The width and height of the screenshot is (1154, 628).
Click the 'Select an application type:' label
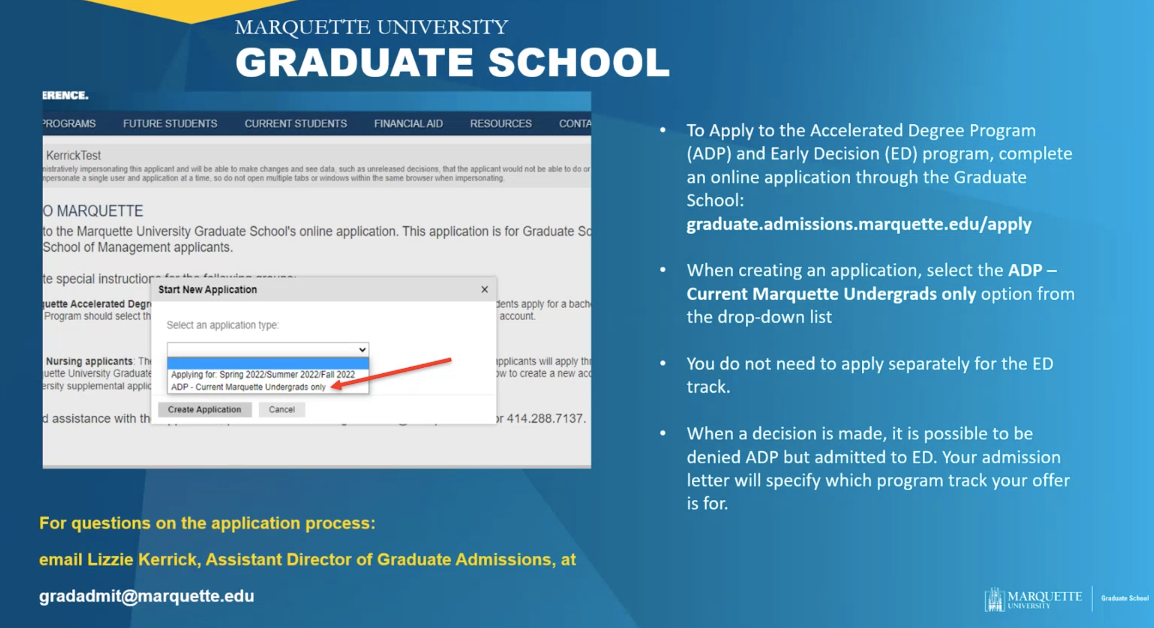pos(223,325)
